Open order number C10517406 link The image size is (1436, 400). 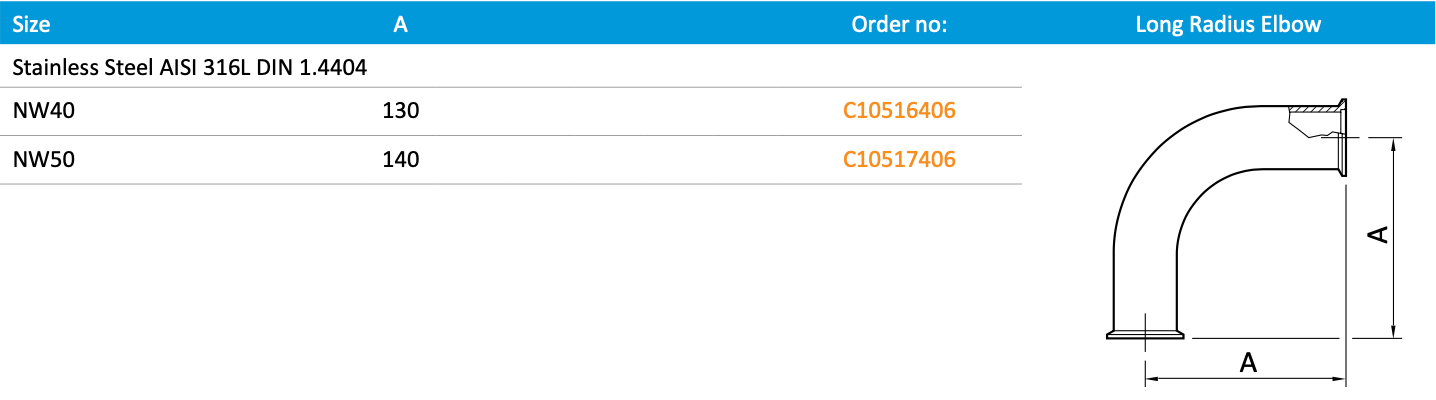[x=899, y=159]
